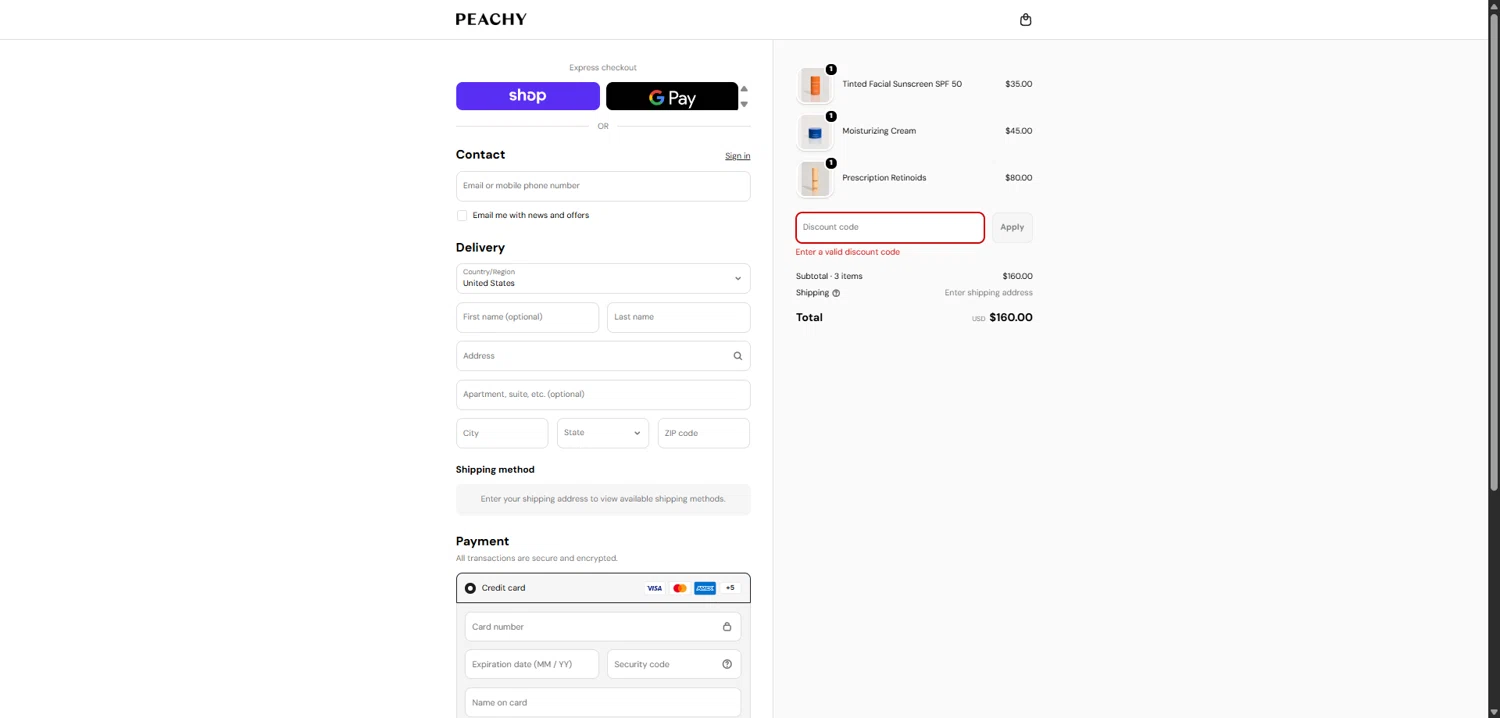This screenshot has height=718, width=1500.
Task: Open the shopping bag cart icon
Action: (x=1025, y=20)
